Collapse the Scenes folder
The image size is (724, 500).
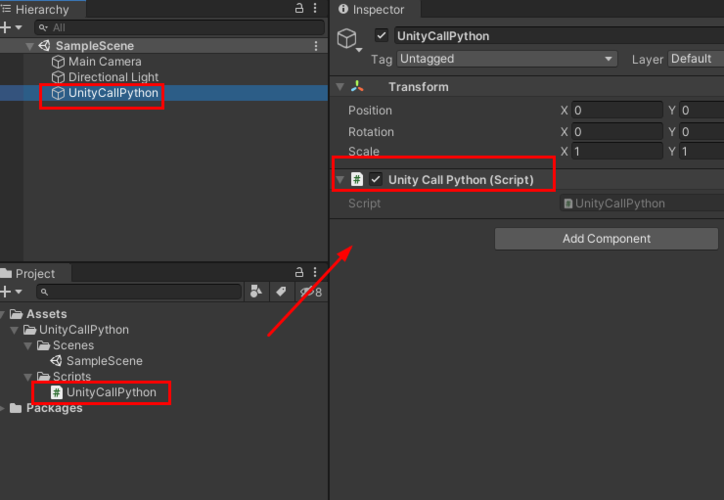[x=28, y=346]
